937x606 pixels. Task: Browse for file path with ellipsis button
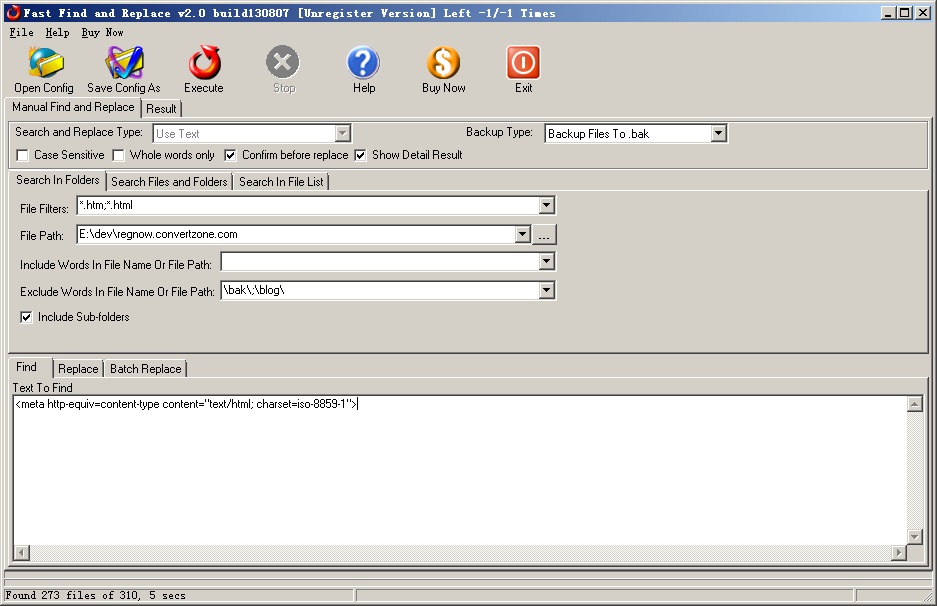544,235
